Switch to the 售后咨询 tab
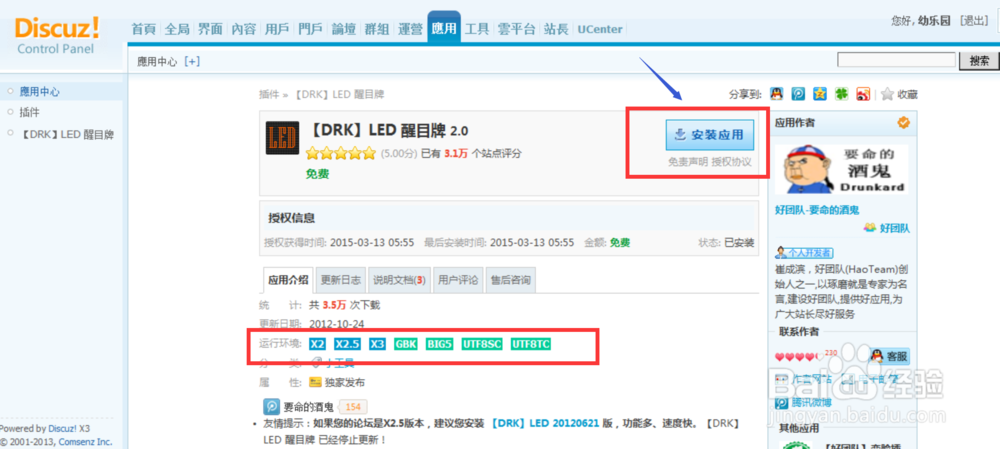This screenshot has width=1000, height=449. coord(510,280)
